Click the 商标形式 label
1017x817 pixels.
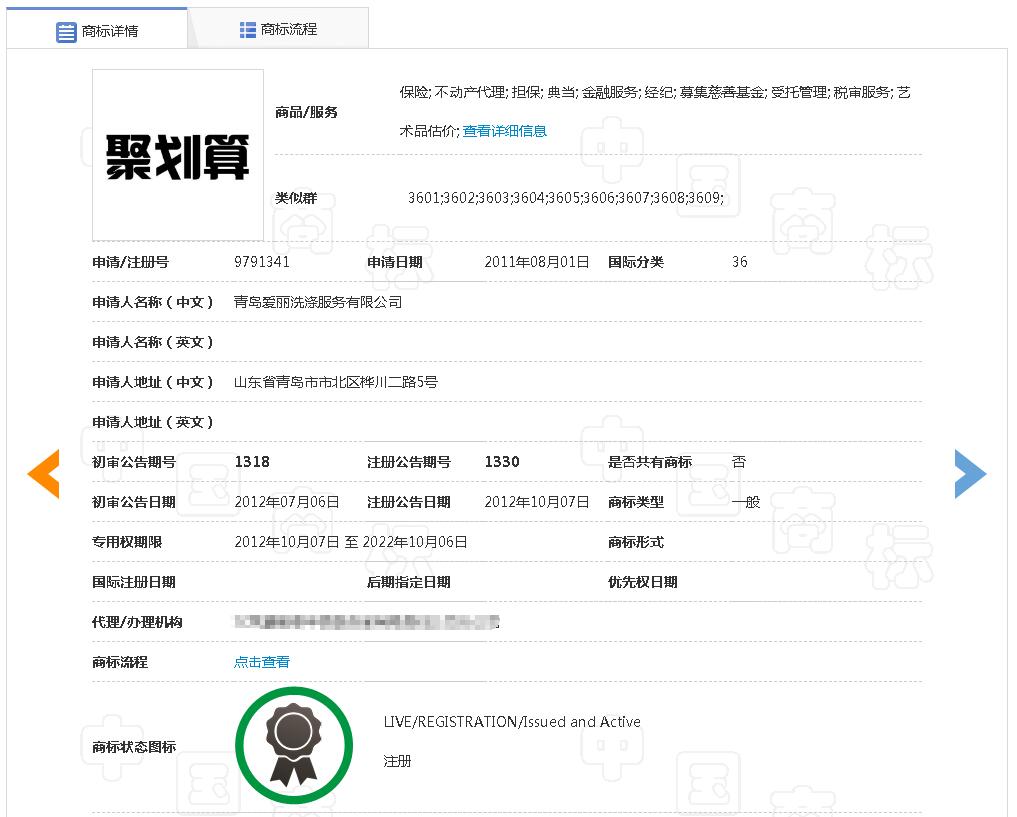[636, 542]
